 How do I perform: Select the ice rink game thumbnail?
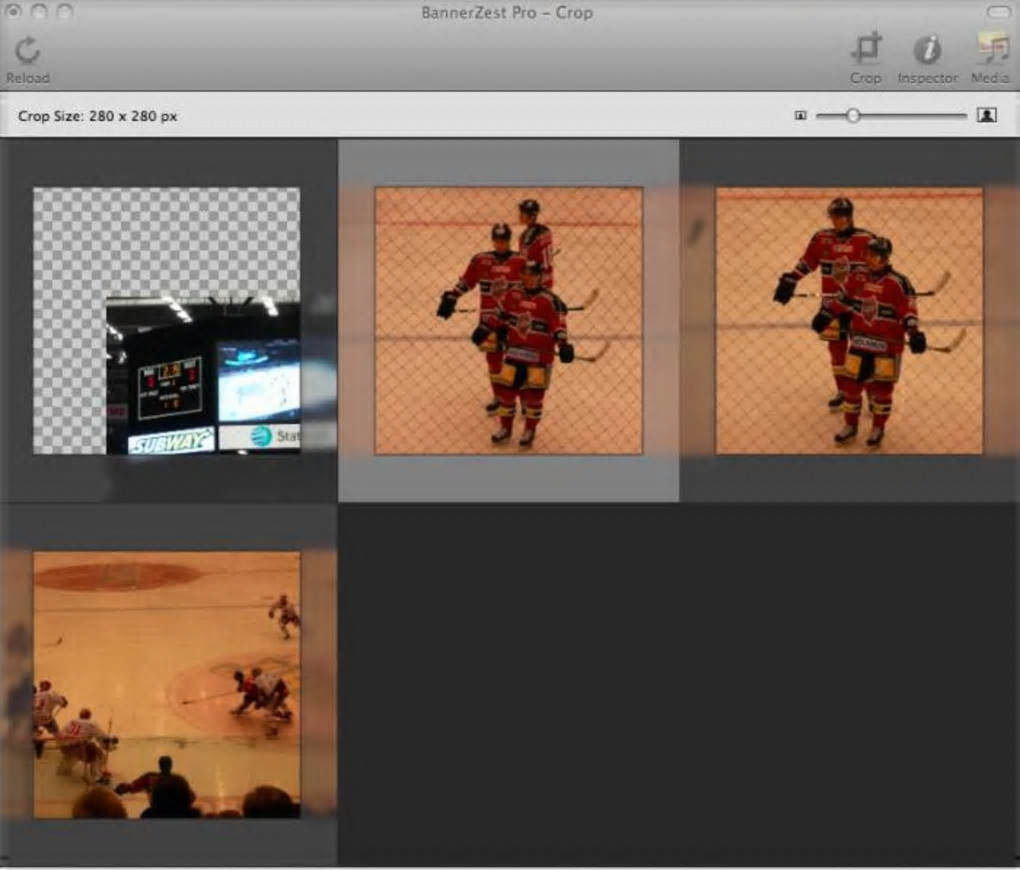(x=167, y=685)
